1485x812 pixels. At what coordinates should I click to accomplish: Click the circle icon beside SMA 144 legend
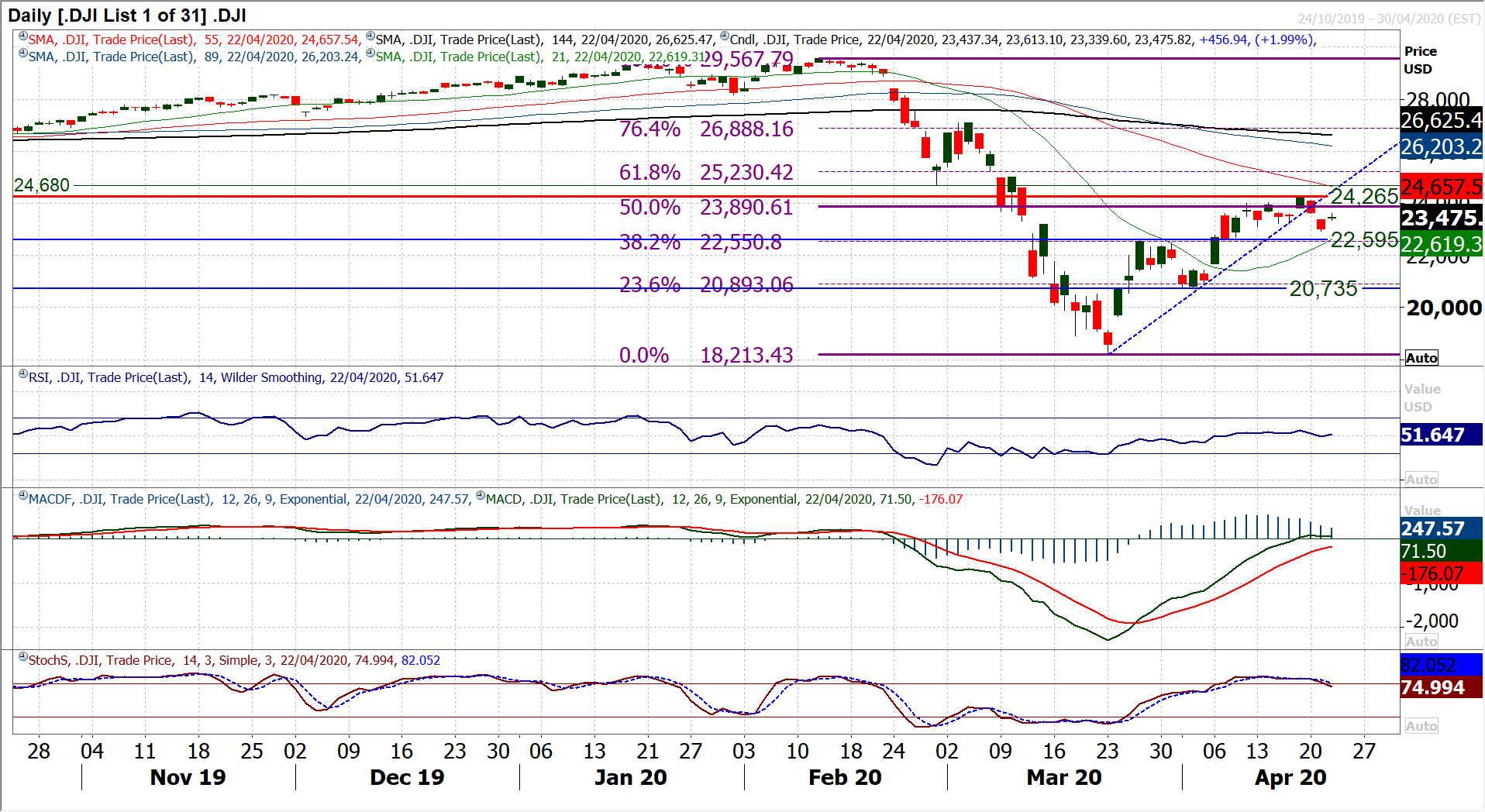point(370,36)
